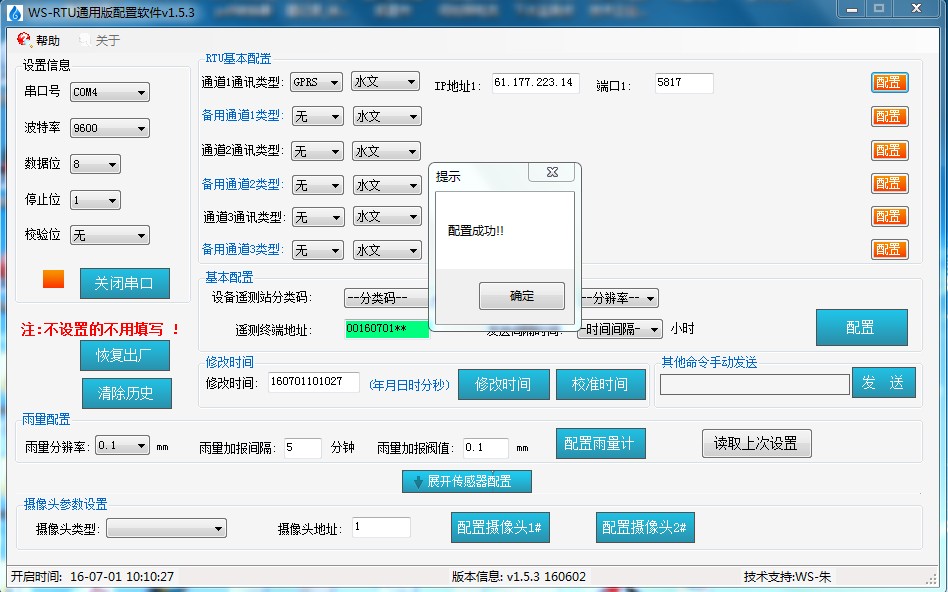Open 通道3通讯类型 水文 dropdown
948x592 pixels.
387,216
